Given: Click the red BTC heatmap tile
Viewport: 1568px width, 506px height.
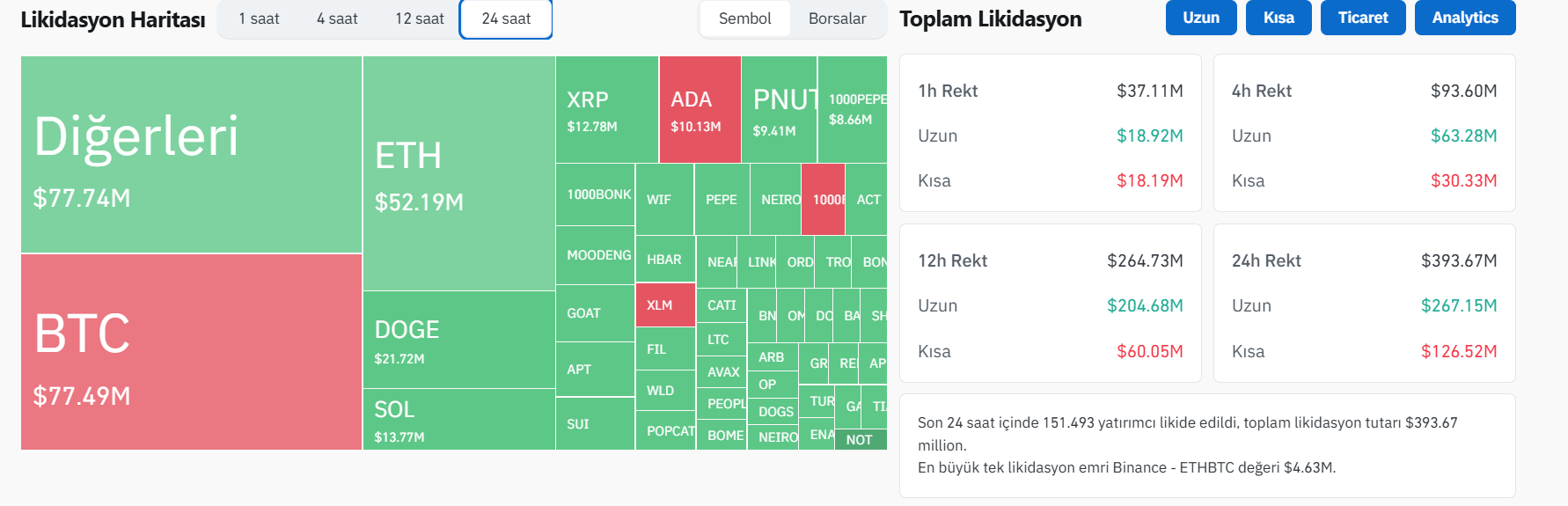Looking at the screenshot, I should tap(191, 352).
